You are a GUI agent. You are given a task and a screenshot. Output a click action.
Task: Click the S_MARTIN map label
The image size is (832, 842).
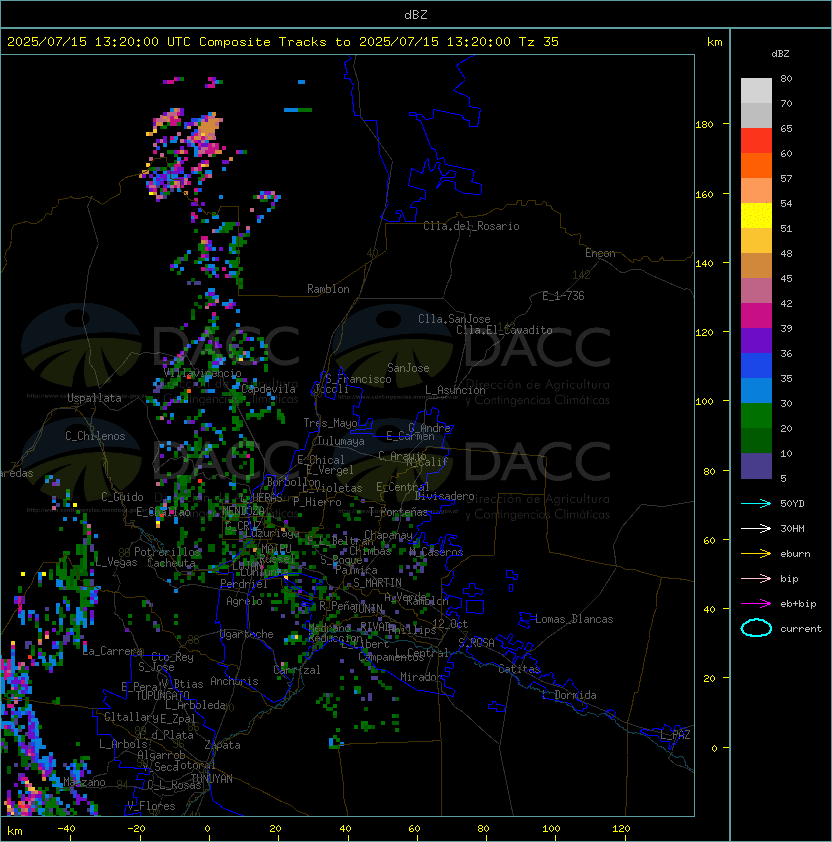tap(377, 583)
